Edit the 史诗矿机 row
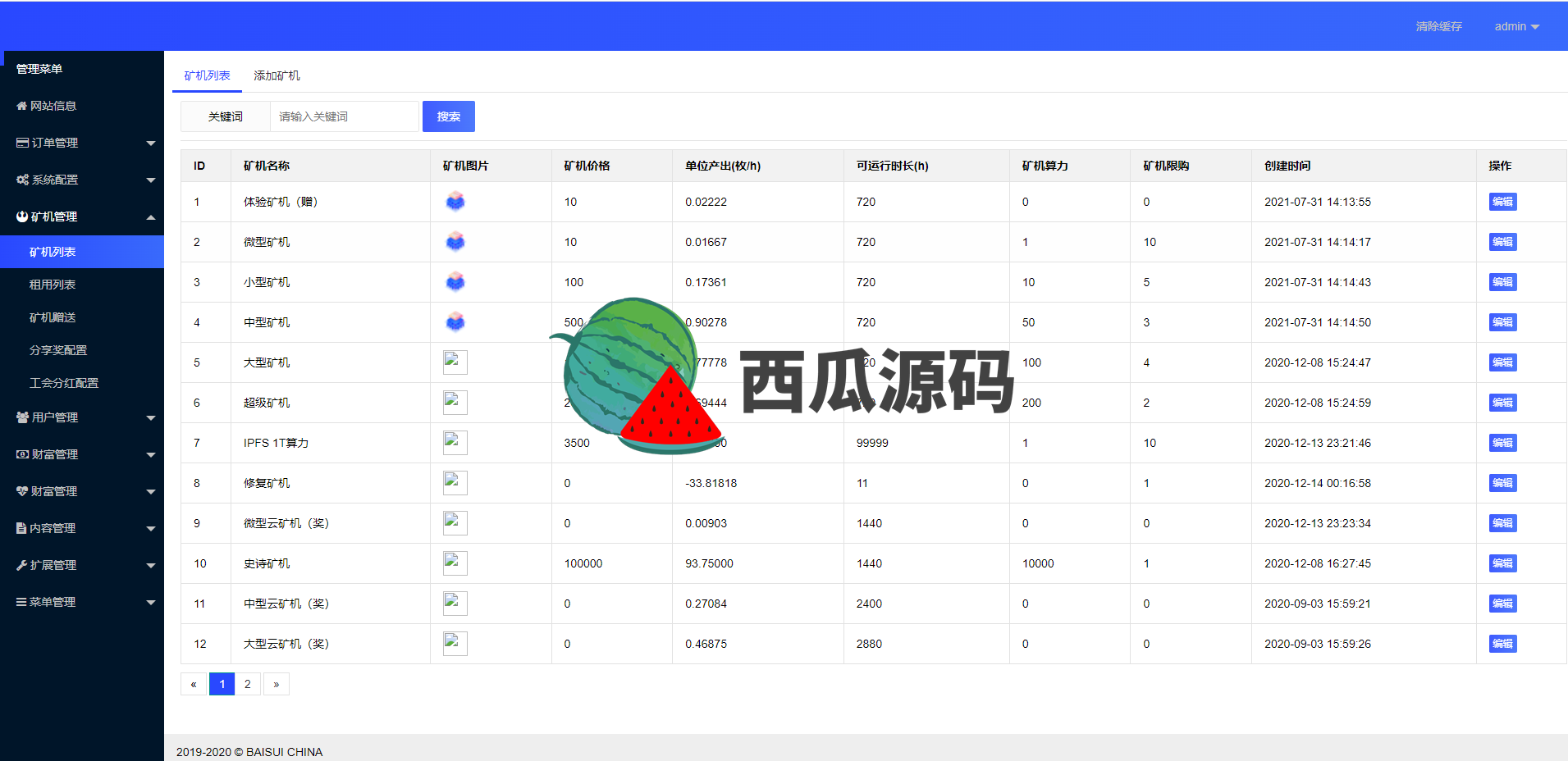 click(1502, 563)
